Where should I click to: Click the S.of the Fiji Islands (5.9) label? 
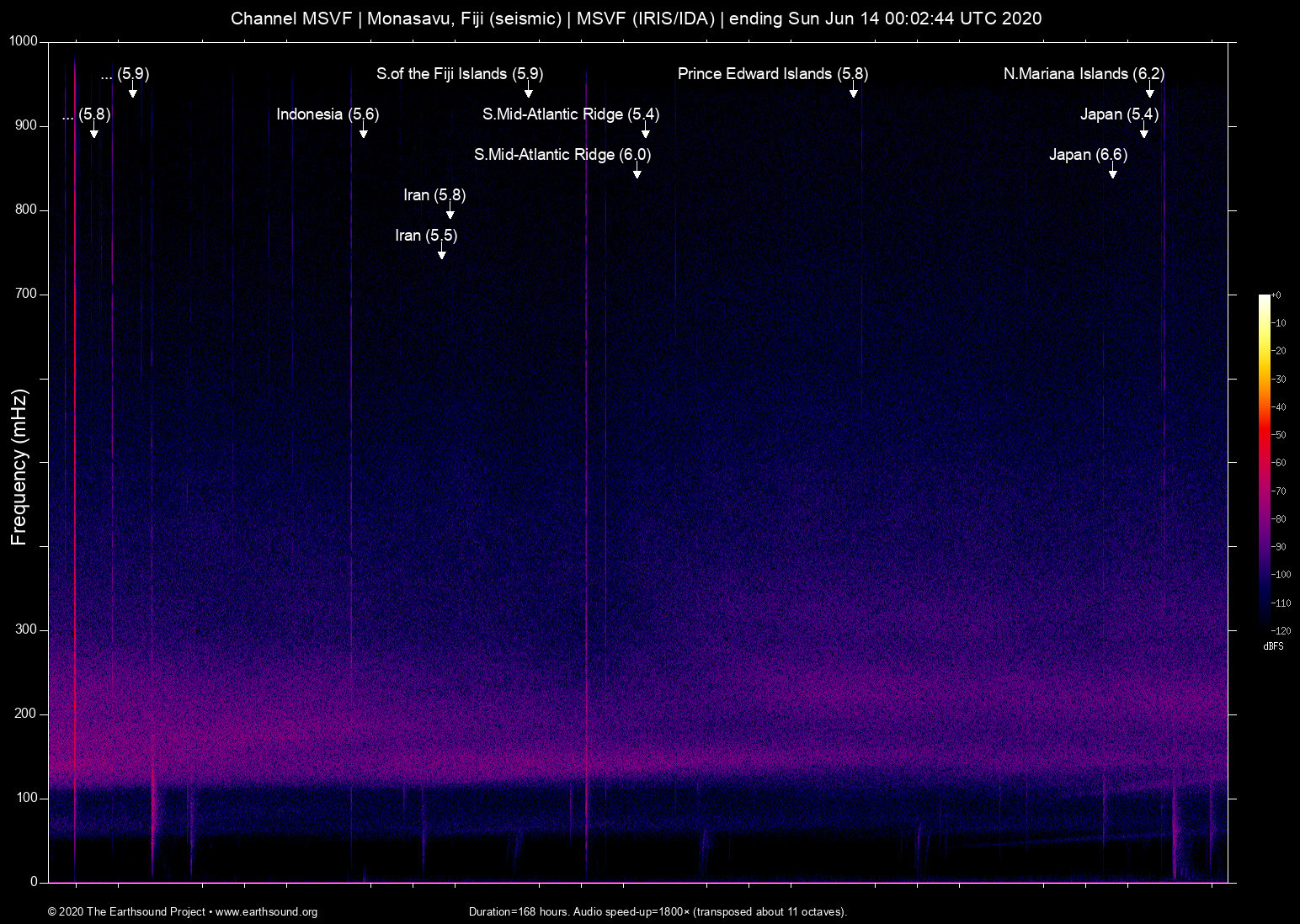tap(459, 74)
